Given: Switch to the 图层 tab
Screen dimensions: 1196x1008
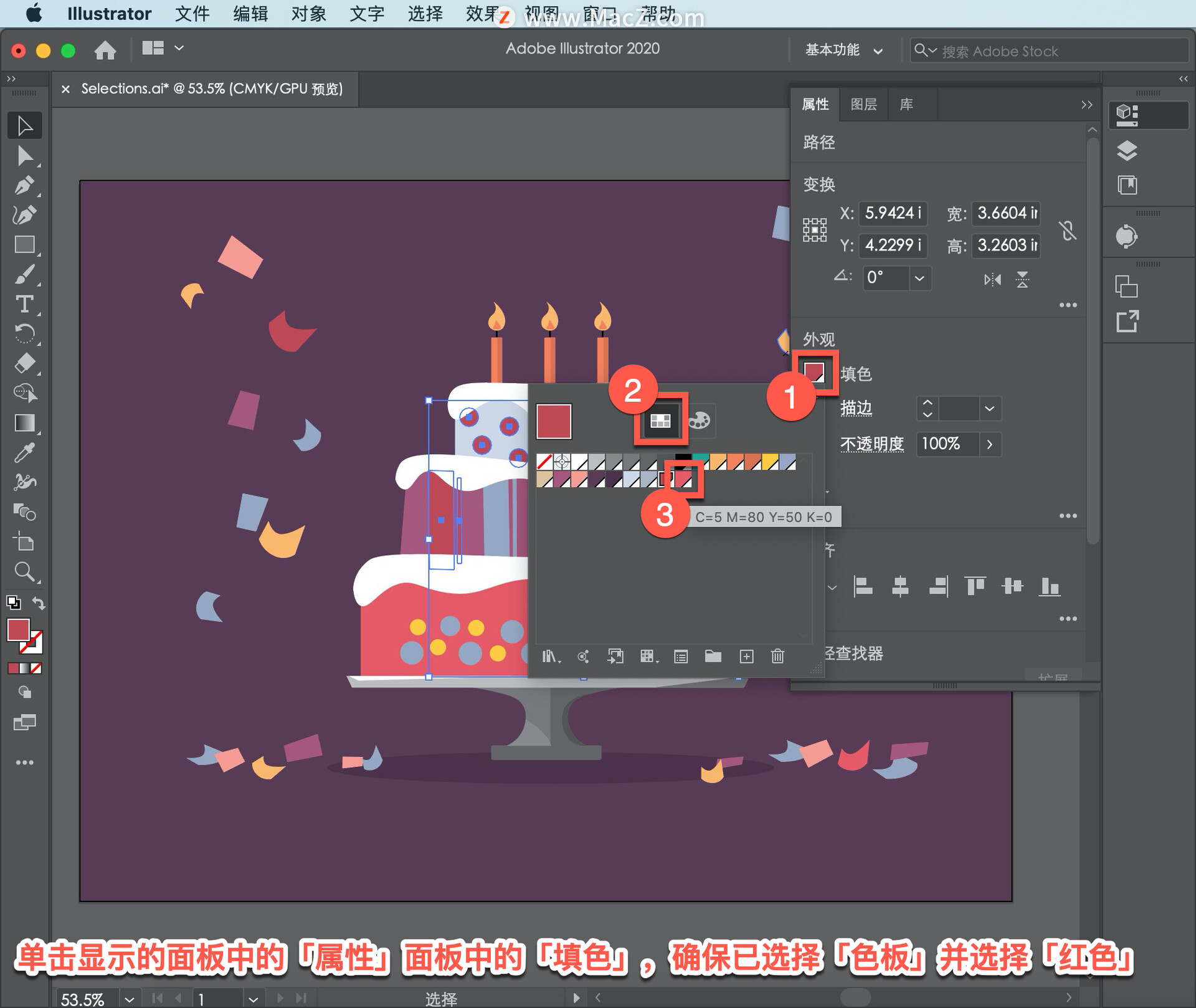Looking at the screenshot, I should click(863, 104).
